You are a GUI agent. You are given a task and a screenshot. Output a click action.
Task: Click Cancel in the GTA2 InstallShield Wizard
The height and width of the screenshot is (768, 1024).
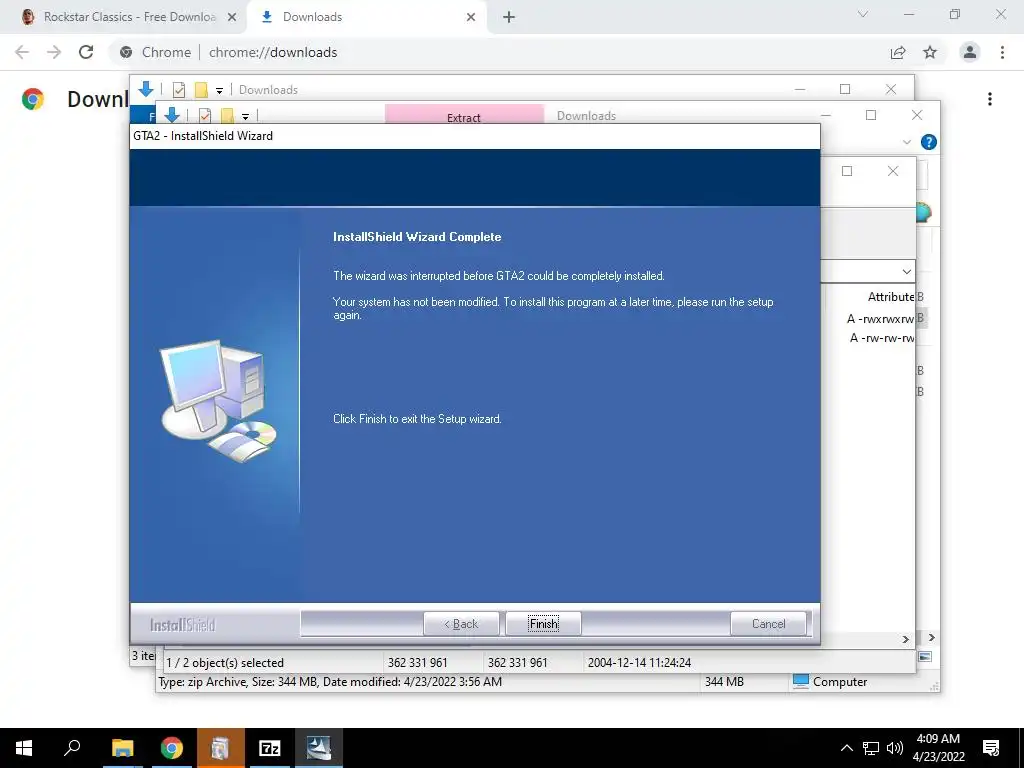pos(769,624)
